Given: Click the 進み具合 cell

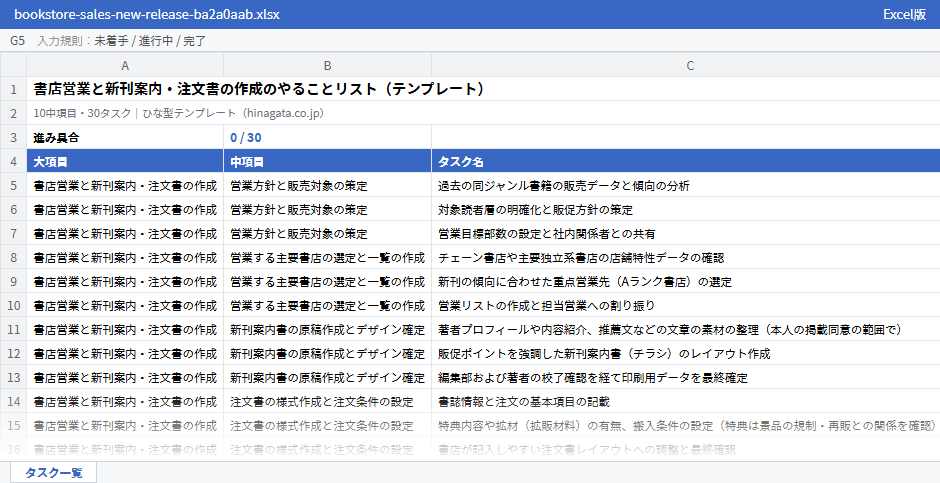Looking at the screenshot, I should (x=125, y=137).
